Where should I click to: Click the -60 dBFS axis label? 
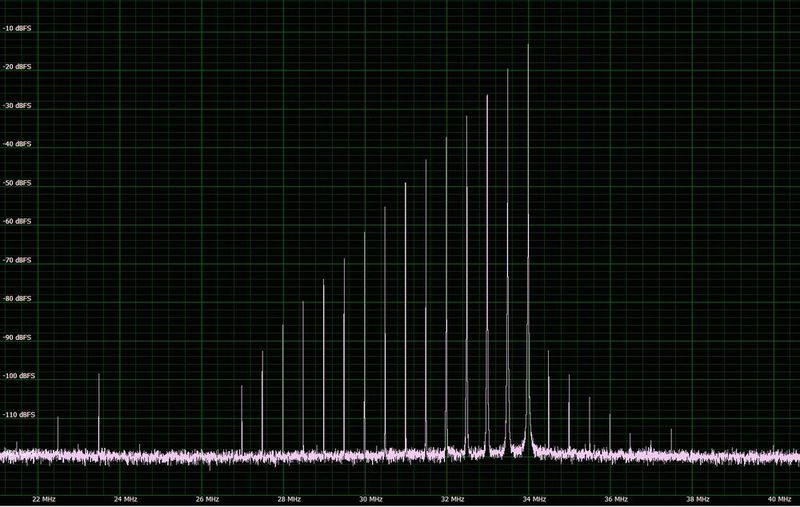17,221
